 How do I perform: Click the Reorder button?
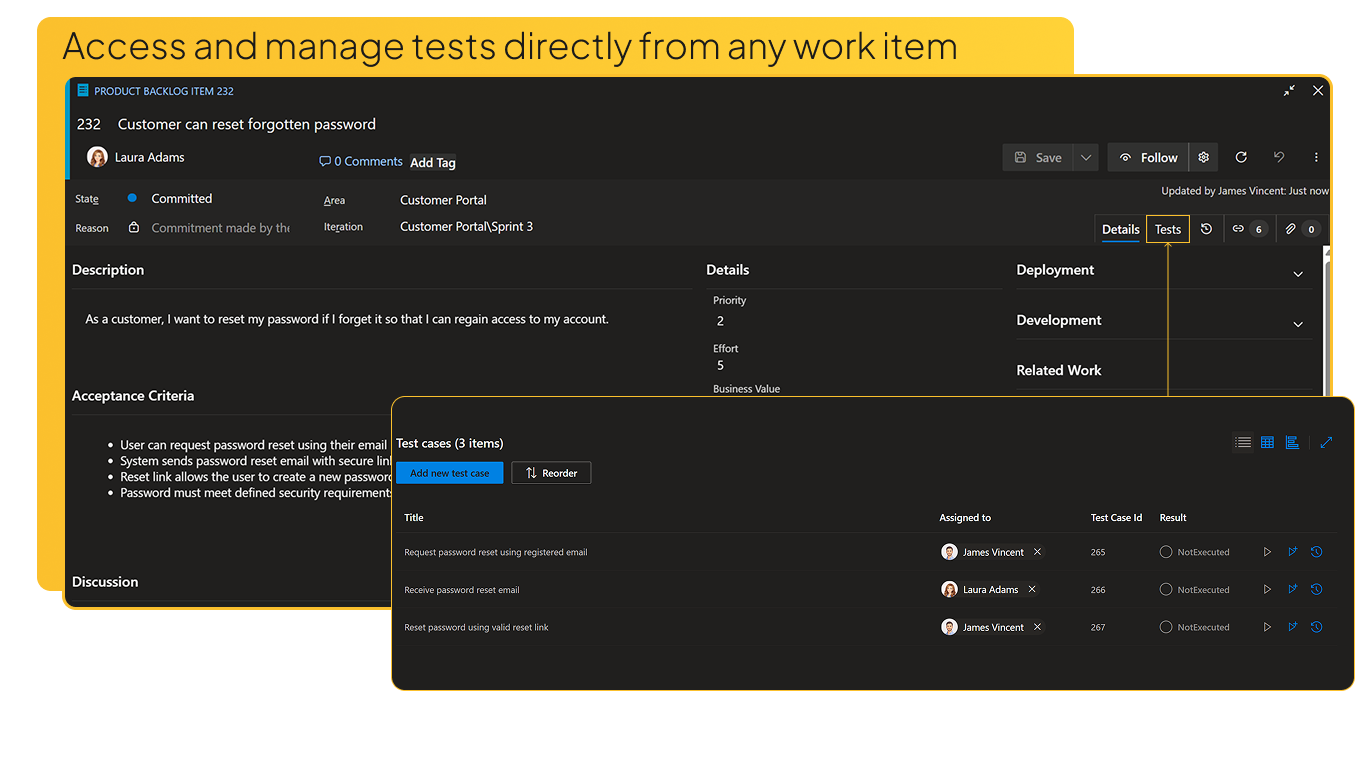551,473
